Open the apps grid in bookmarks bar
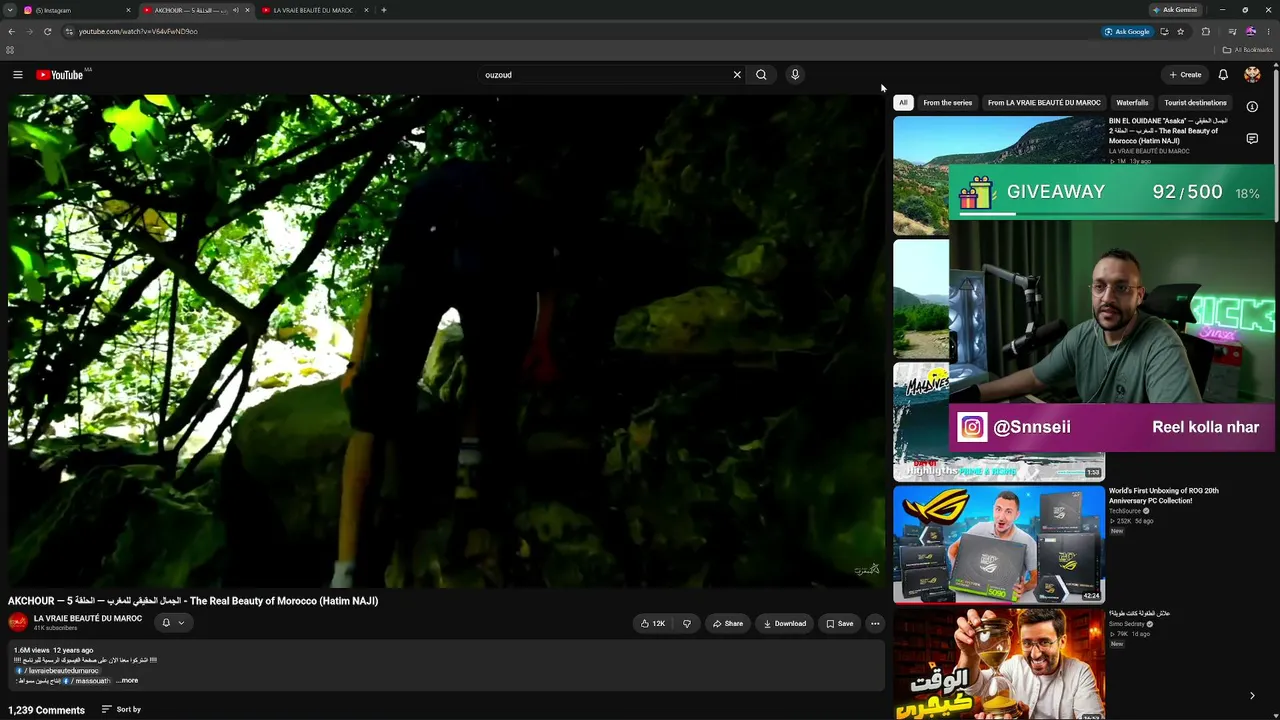This screenshot has height=720, width=1280. point(10,50)
